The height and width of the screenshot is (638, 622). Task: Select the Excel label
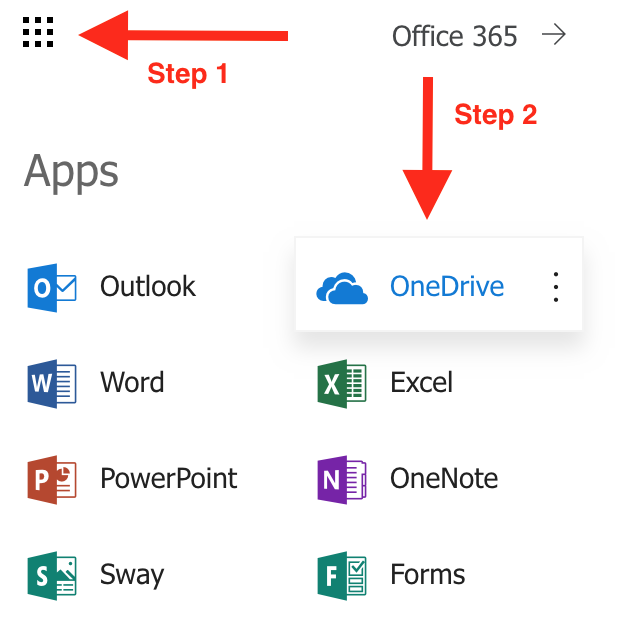click(x=421, y=382)
